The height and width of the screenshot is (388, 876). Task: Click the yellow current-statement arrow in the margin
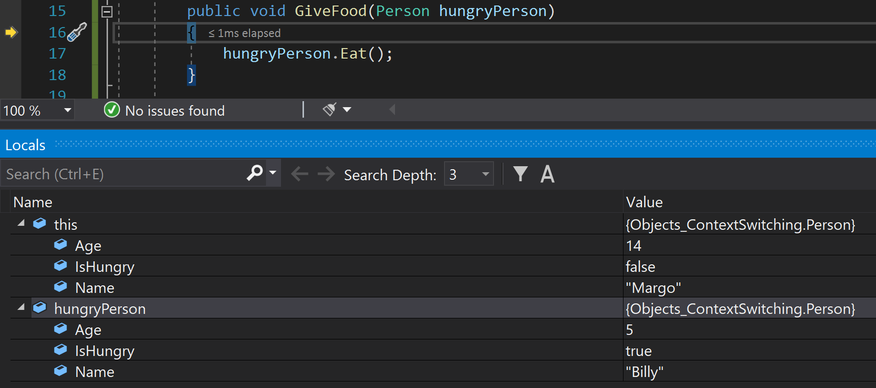point(11,32)
